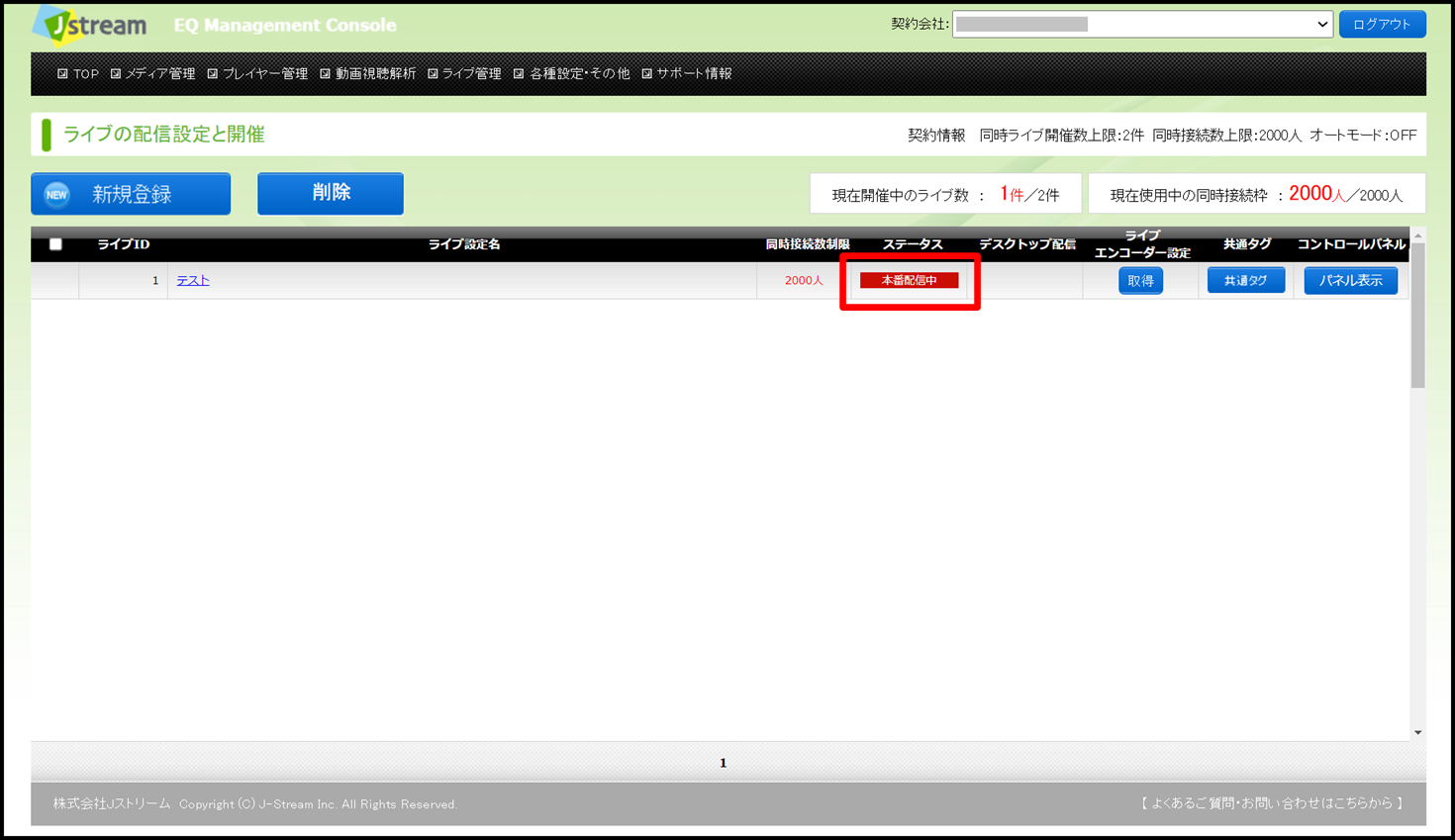Viewport: 1455px width, 840px height.
Task: Click the J-Stream logo
Action: [x=91, y=25]
